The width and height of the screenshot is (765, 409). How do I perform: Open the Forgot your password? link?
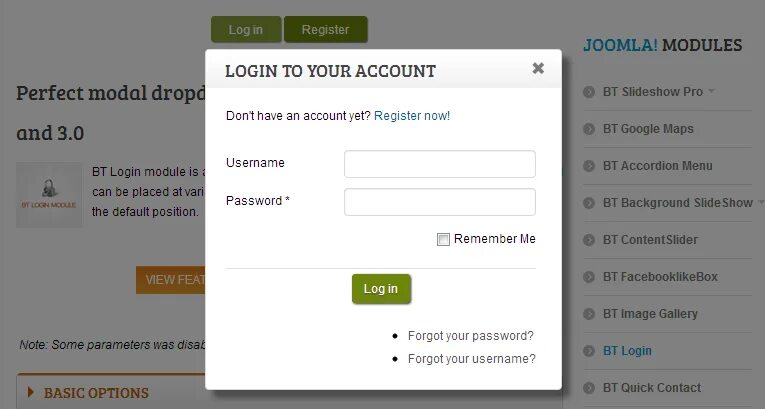coord(471,336)
